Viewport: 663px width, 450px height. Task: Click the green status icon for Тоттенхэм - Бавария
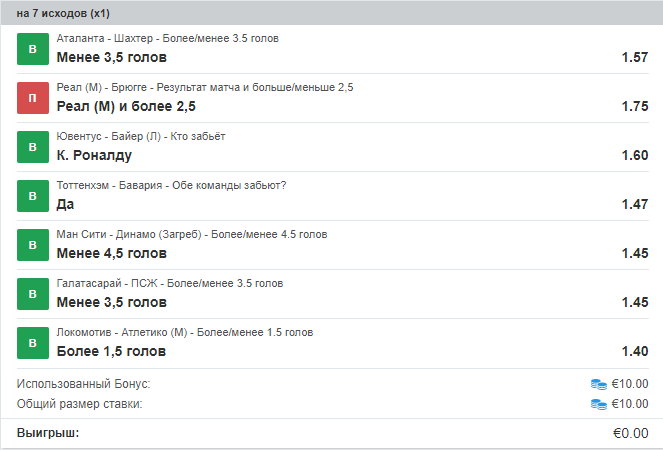pos(33,196)
